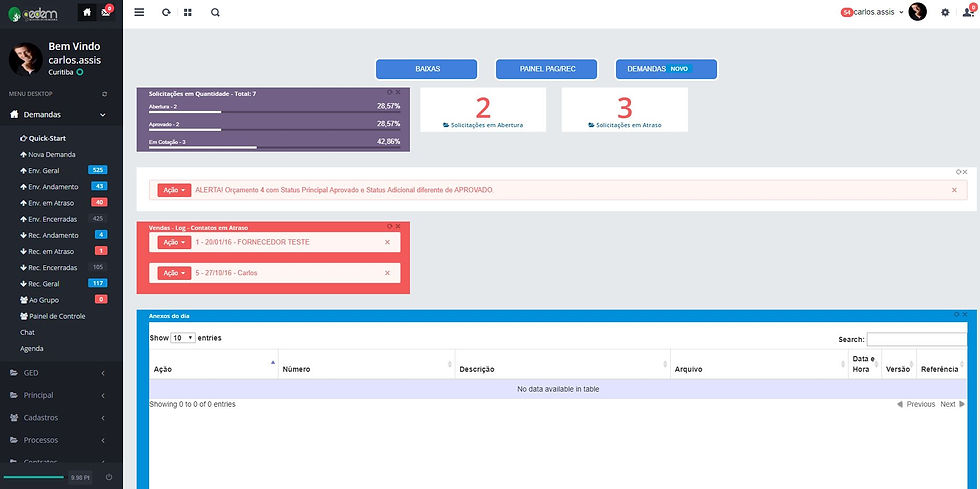Dismiss the 27/10/16 Carlos contact entry
The image size is (980, 489).
click(x=388, y=273)
